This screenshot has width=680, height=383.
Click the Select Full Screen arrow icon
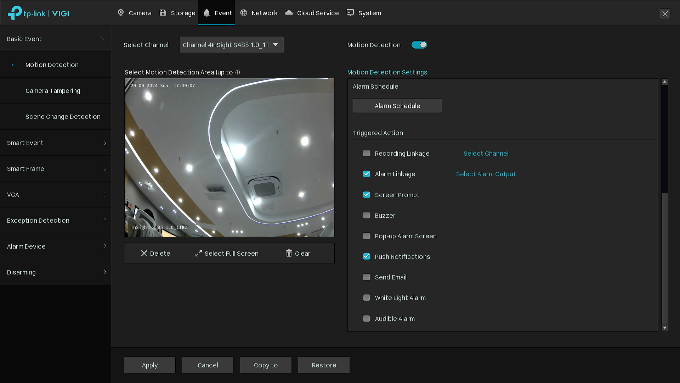point(198,253)
